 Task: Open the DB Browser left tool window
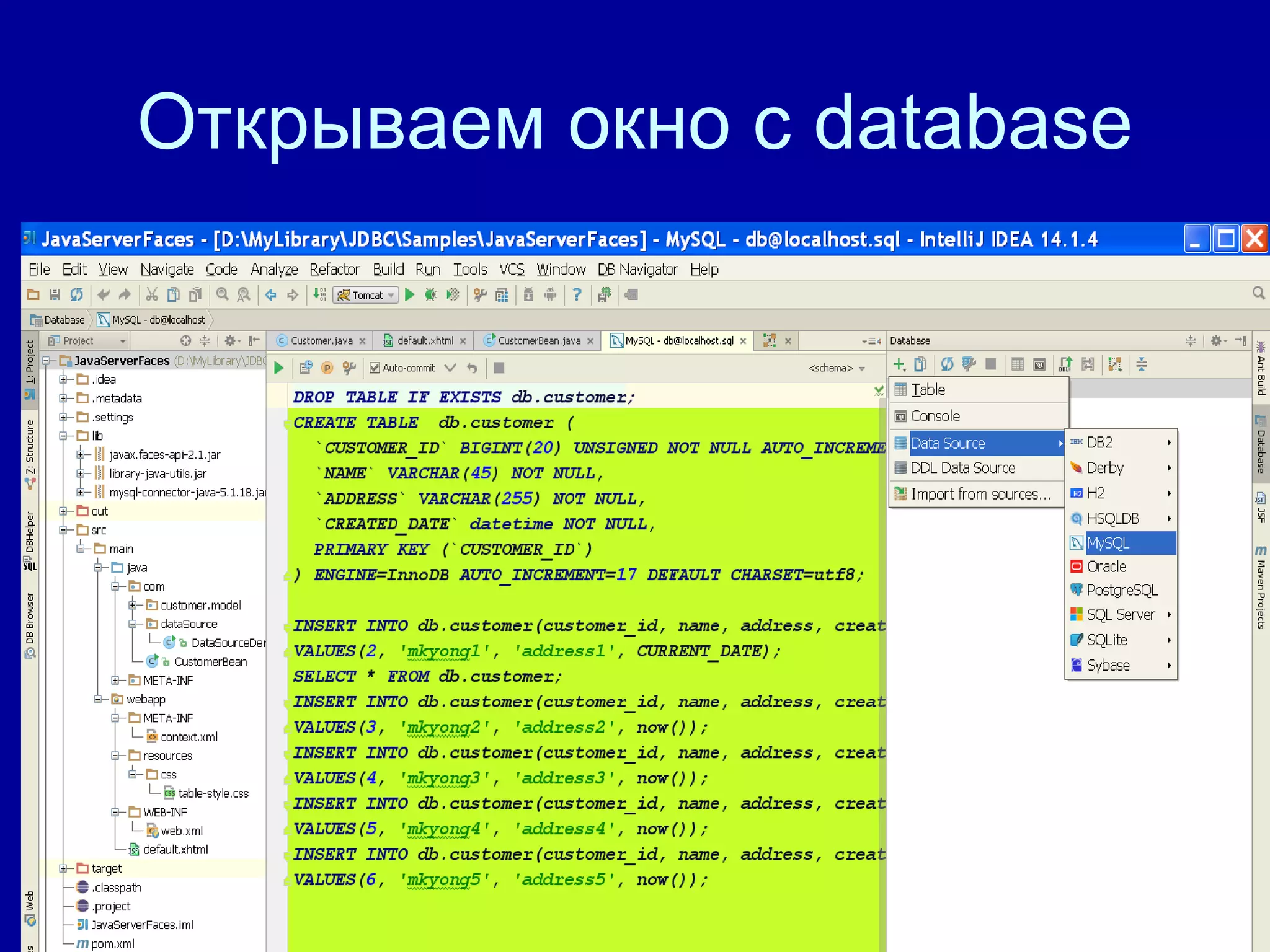[x=30, y=626]
